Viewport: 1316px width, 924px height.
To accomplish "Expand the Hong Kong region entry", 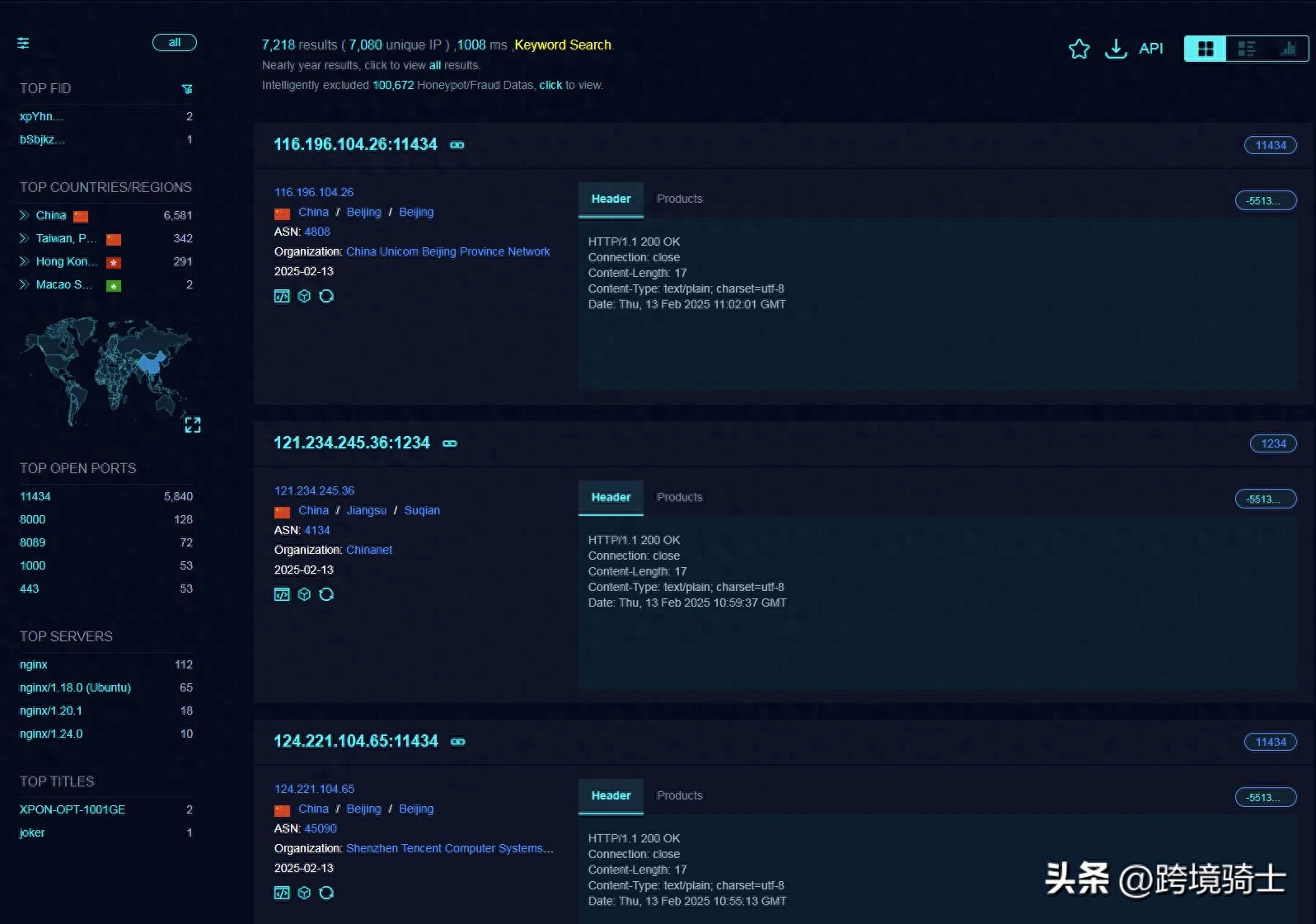I will point(25,261).
